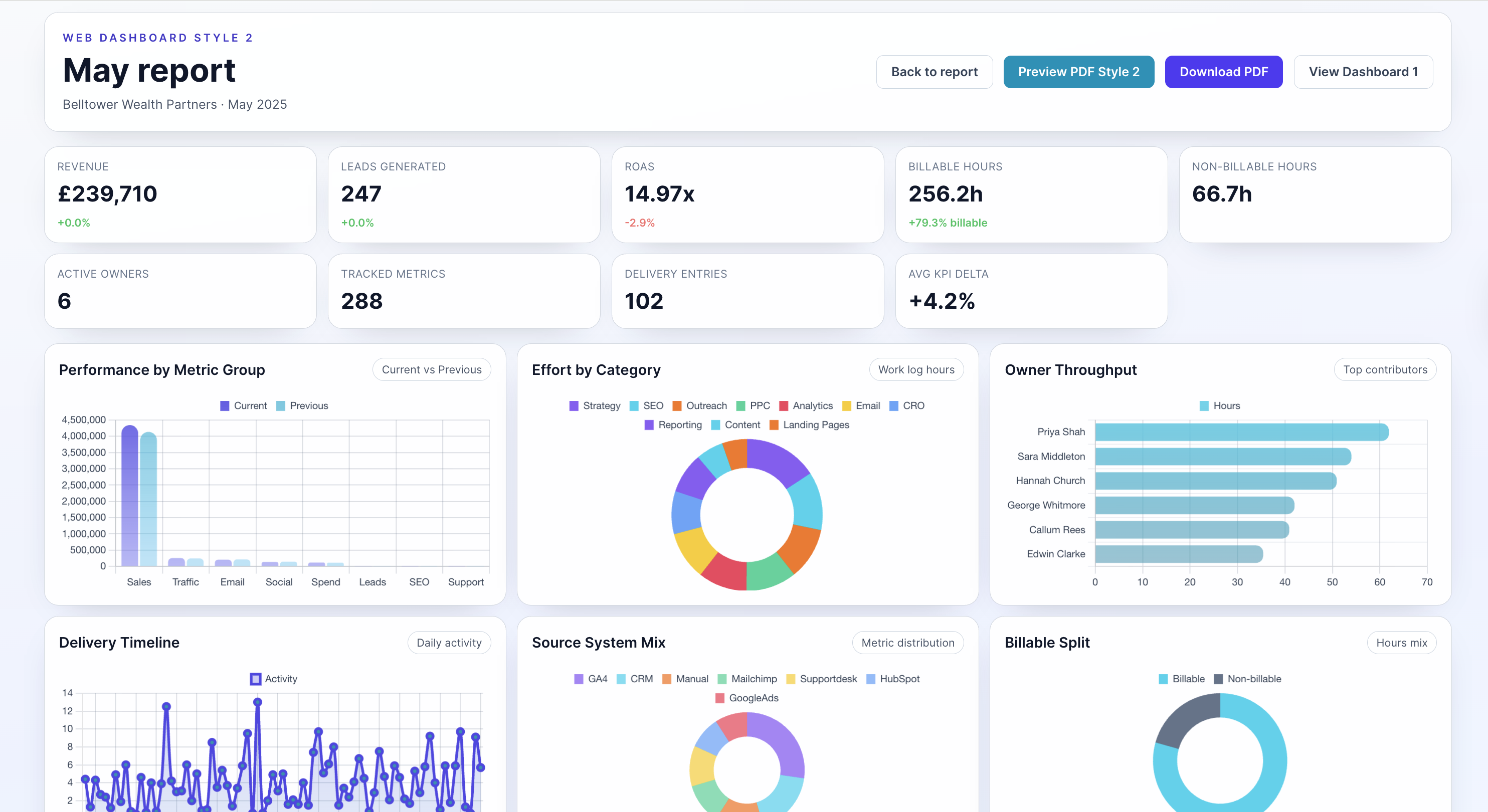This screenshot has height=812, width=1488.
Task: Hide Landing Pages in effort legend
Action: click(809, 425)
